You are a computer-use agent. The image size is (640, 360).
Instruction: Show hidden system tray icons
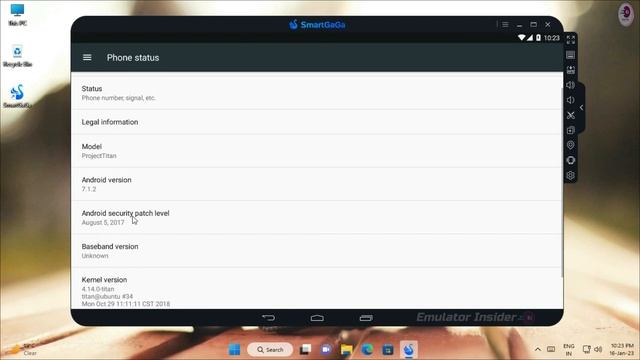click(x=538, y=349)
